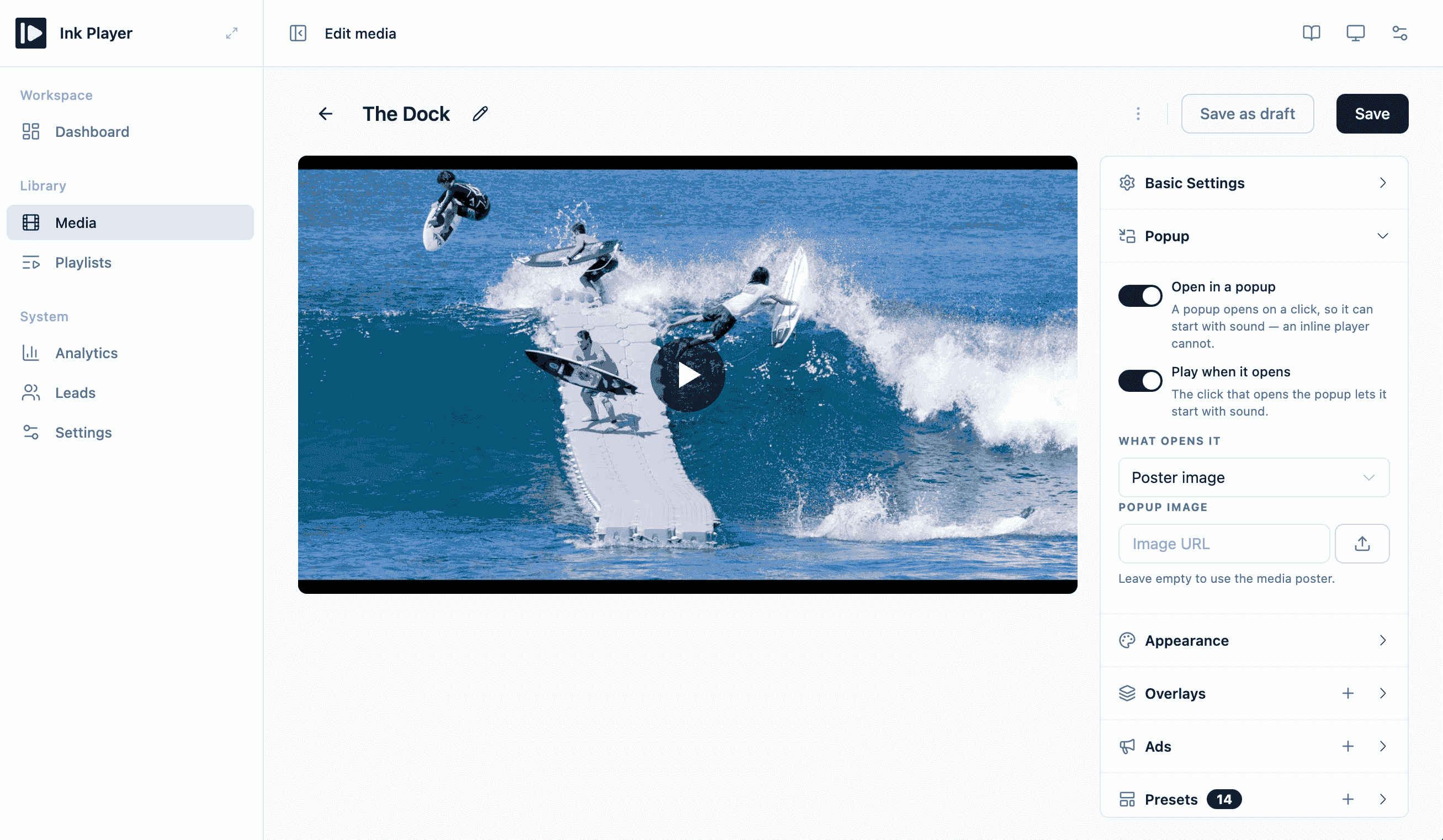
Task: Open Settings in the sidebar
Action: [x=130, y=433]
